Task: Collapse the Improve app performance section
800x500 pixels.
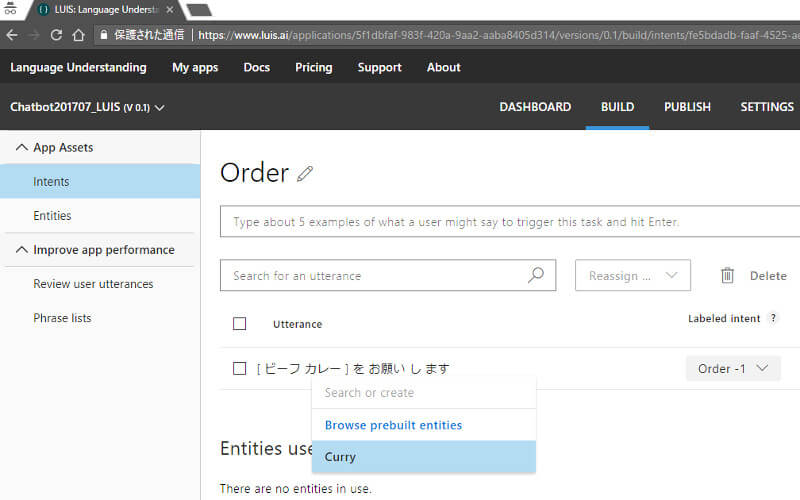Action: [x=21, y=249]
